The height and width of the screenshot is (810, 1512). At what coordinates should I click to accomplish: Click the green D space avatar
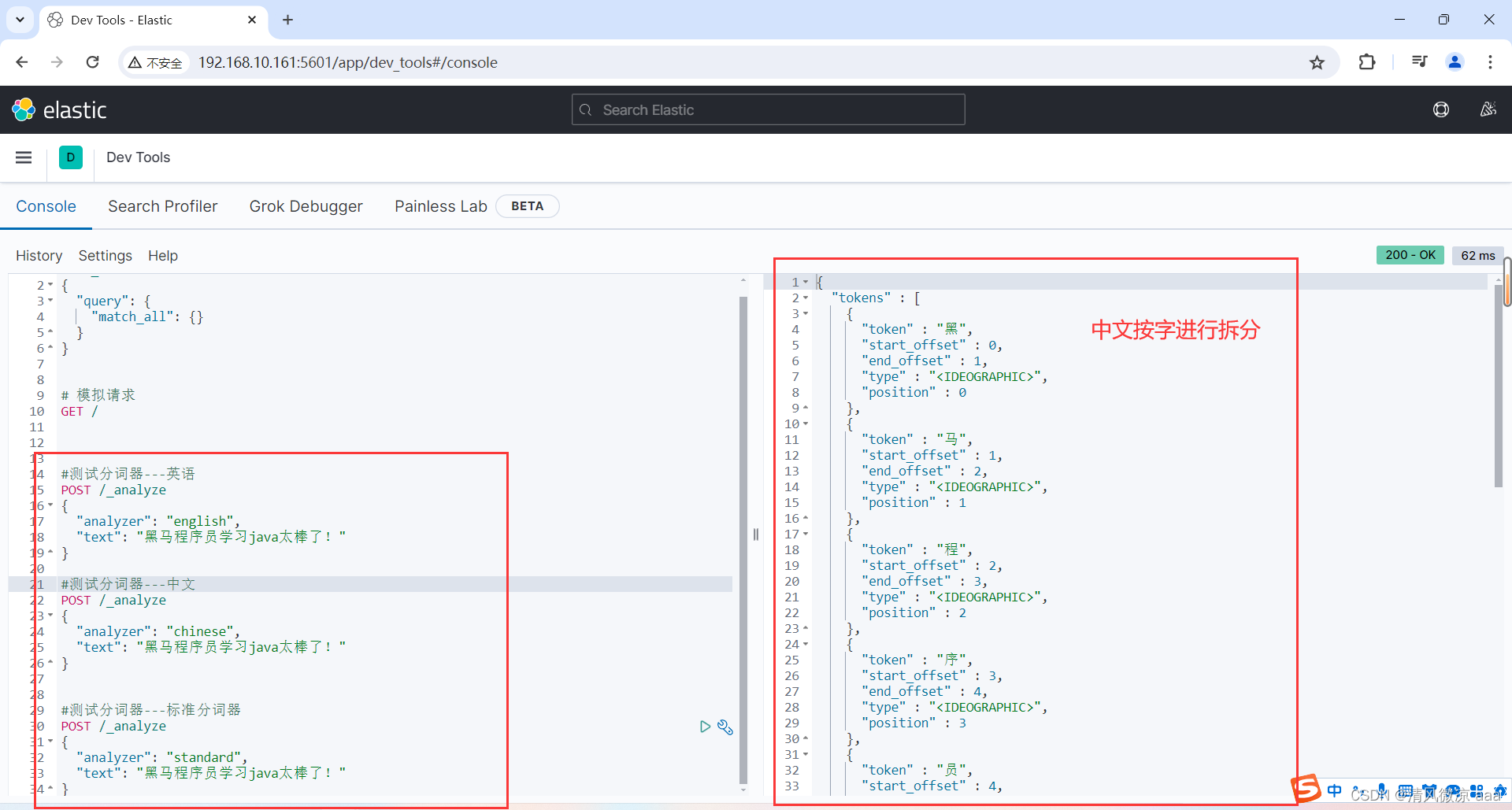(x=71, y=157)
